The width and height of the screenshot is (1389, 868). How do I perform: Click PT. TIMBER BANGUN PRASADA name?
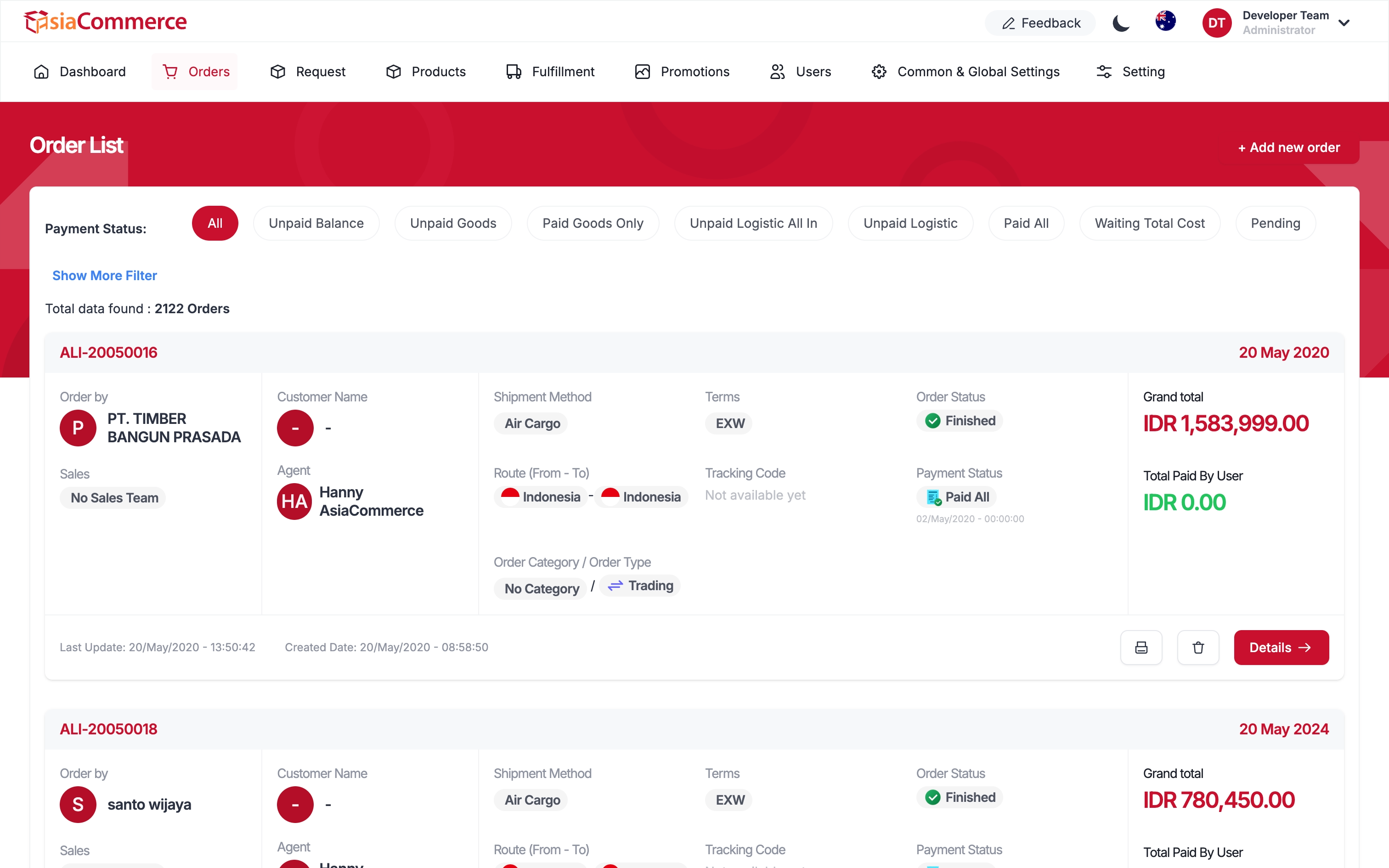coord(174,428)
